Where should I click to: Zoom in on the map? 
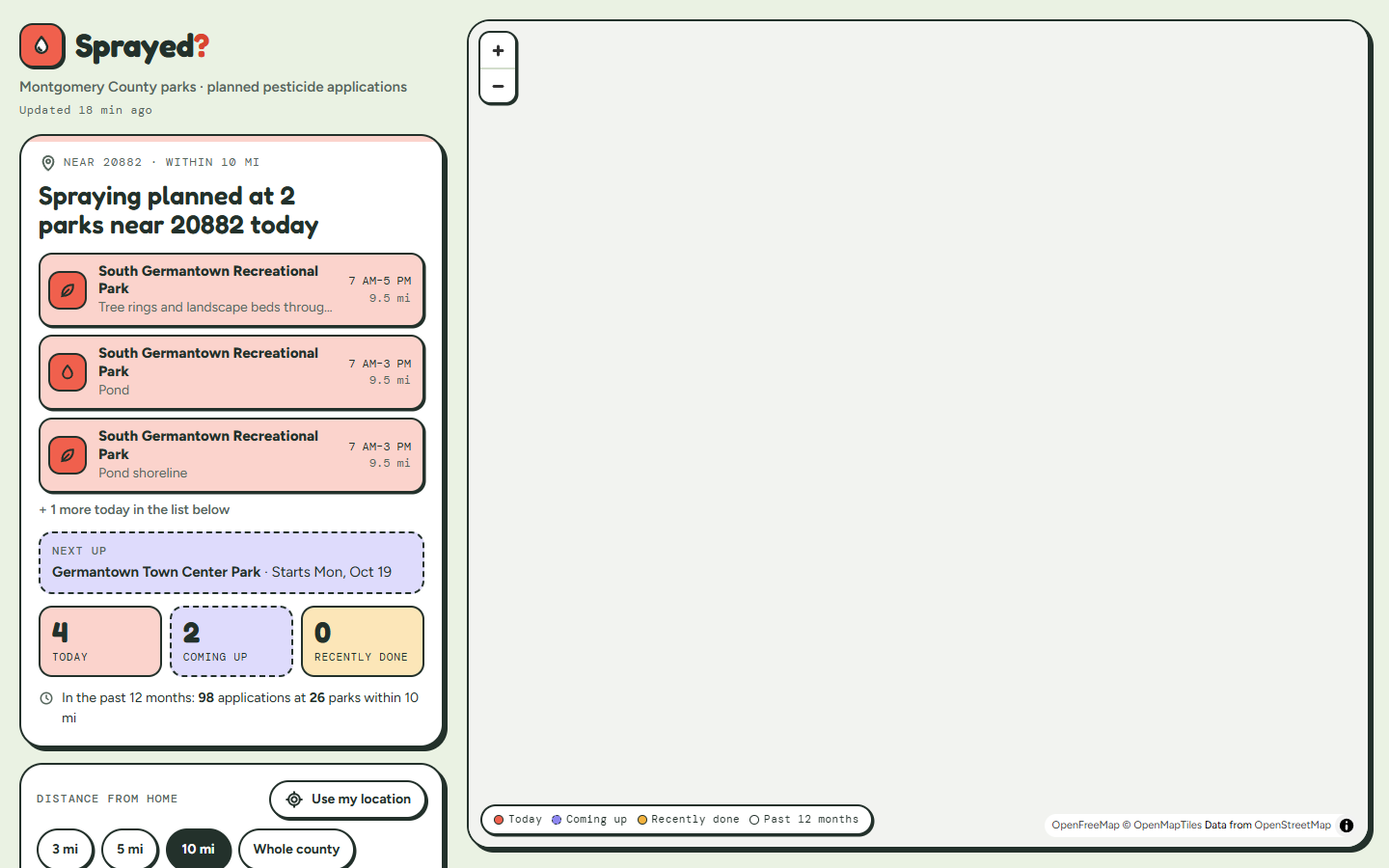click(x=498, y=51)
